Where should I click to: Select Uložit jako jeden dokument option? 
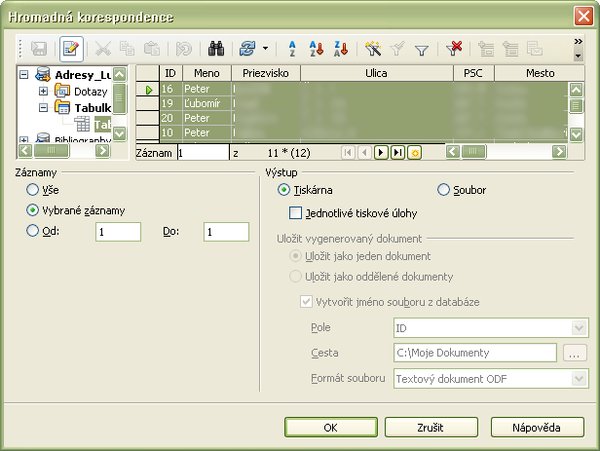click(295, 256)
